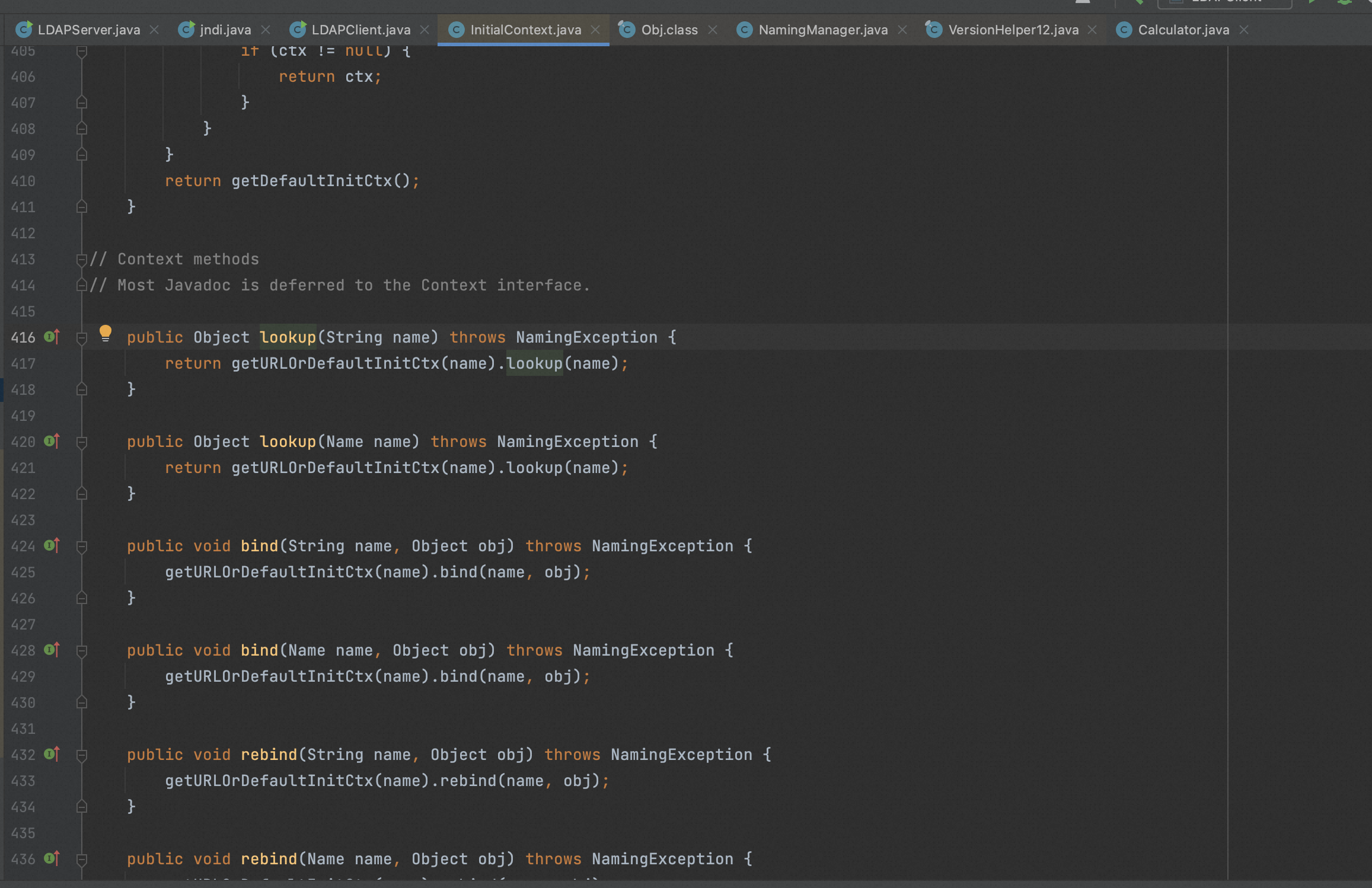Screen dimensions: 1372x888
Task: Close the VersionHelper12.java tab
Action: click(x=1092, y=30)
